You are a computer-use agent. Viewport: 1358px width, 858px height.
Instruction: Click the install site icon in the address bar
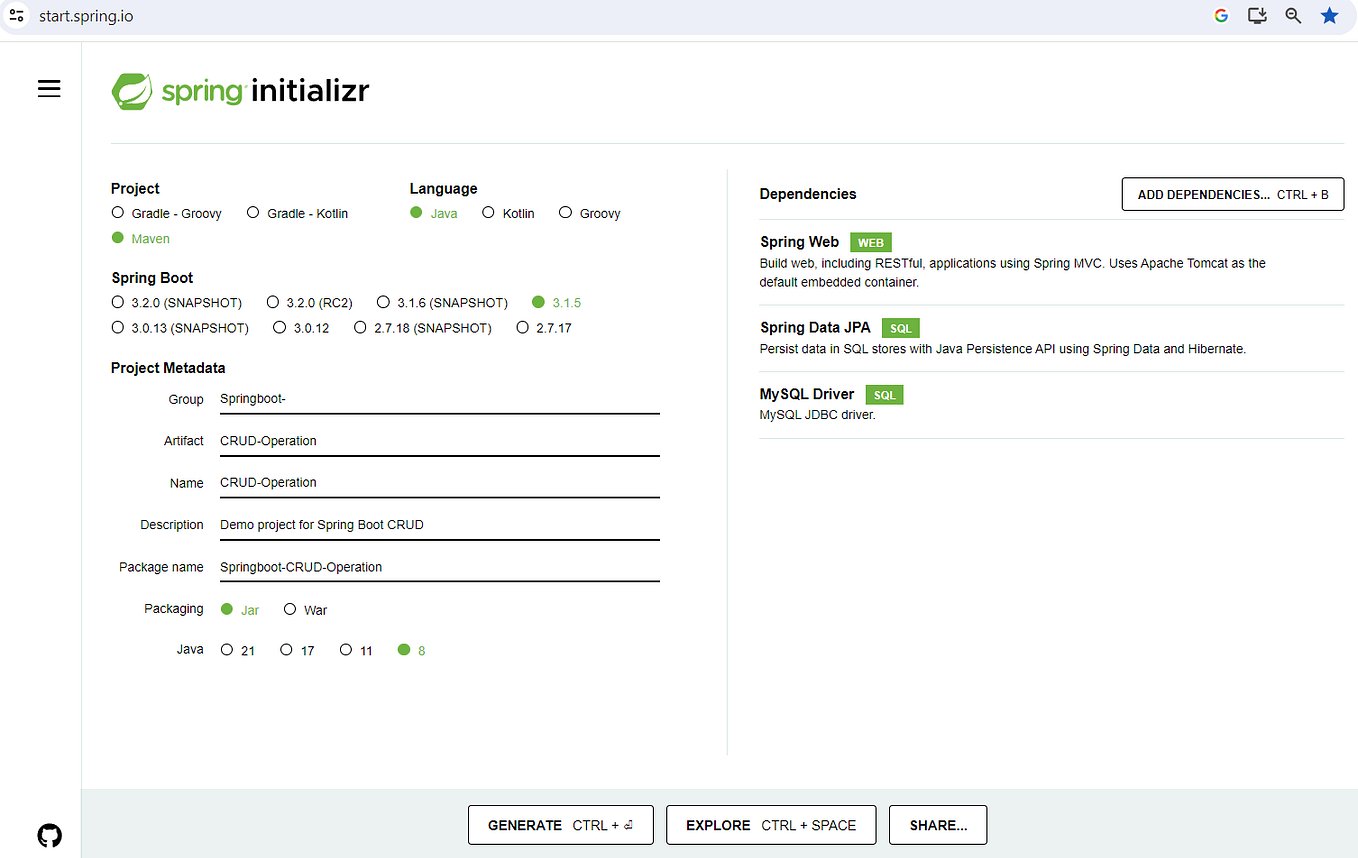click(x=1257, y=15)
